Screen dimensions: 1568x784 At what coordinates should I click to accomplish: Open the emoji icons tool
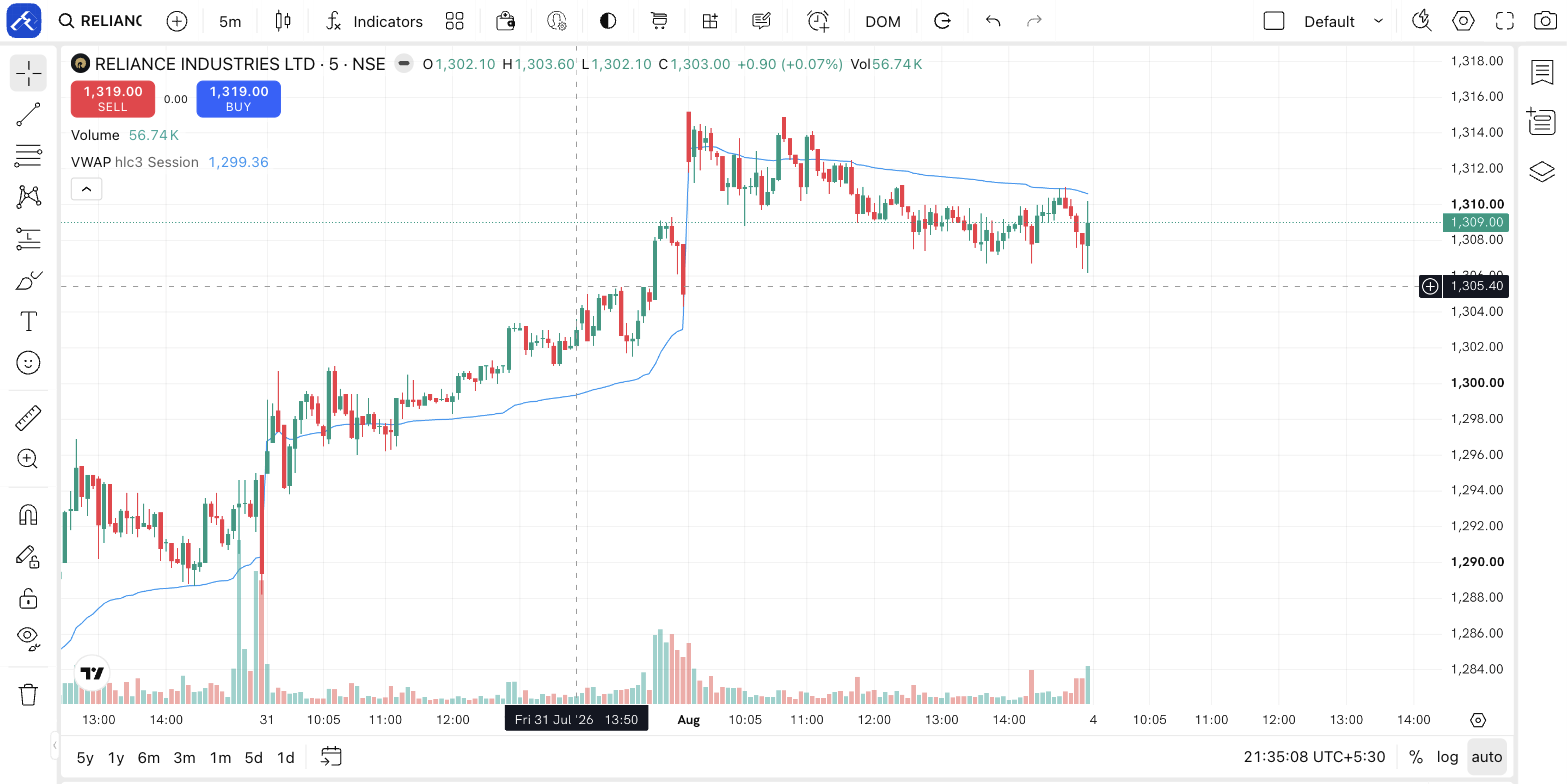(29, 362)
